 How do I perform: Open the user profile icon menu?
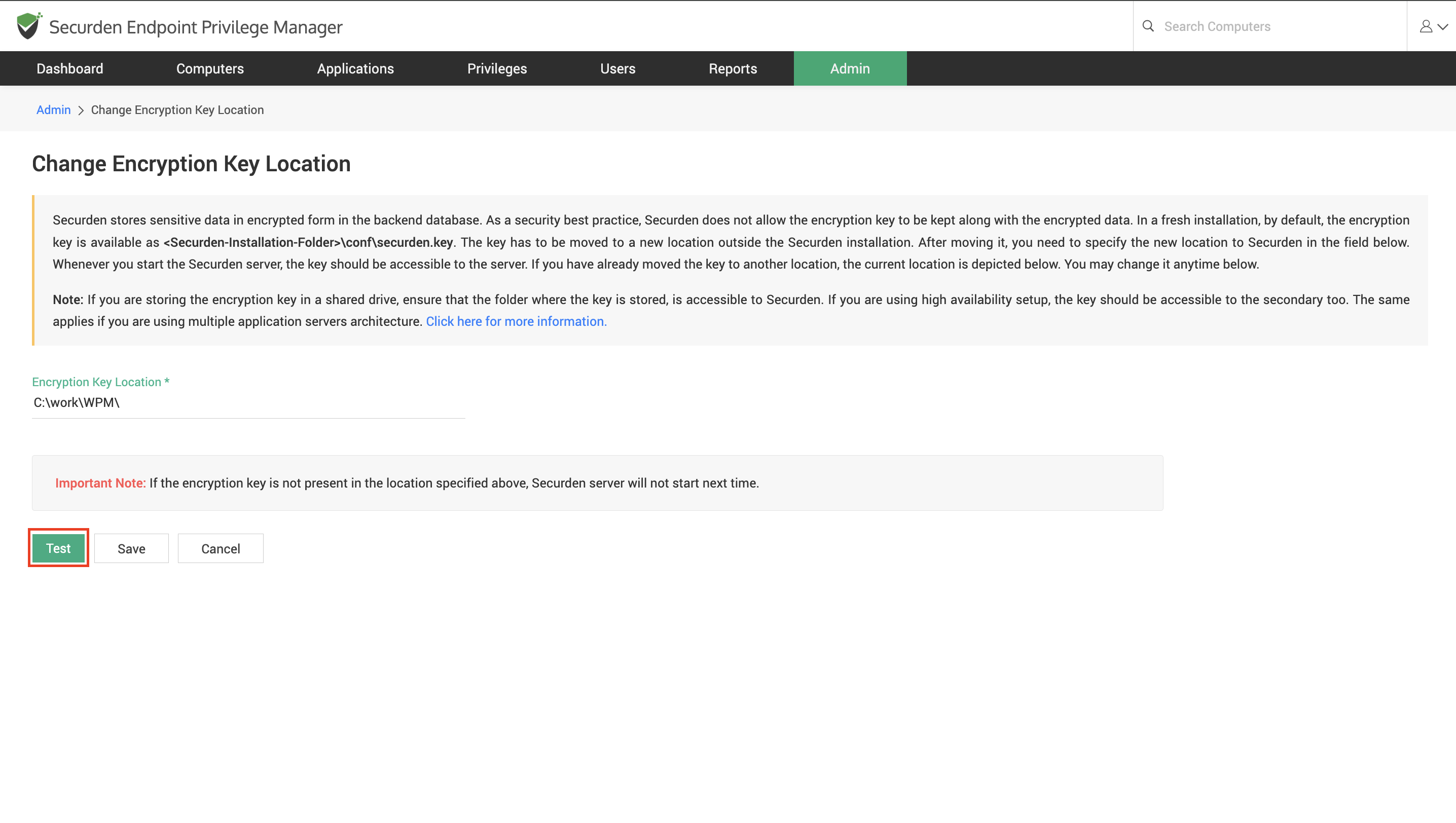point(1426,26)
